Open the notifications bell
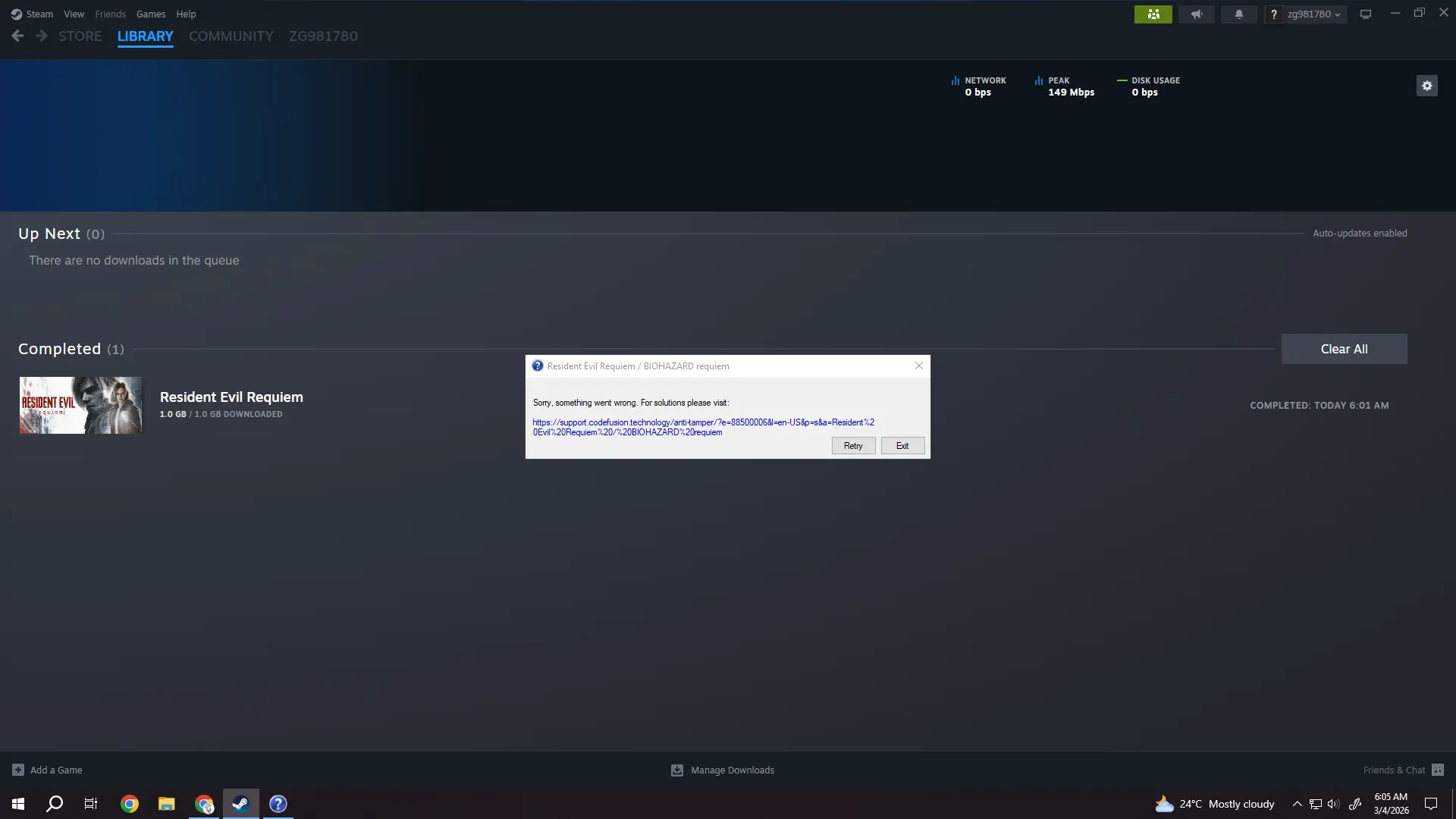Viewport: 1456px width, 819px height. 1239,14
